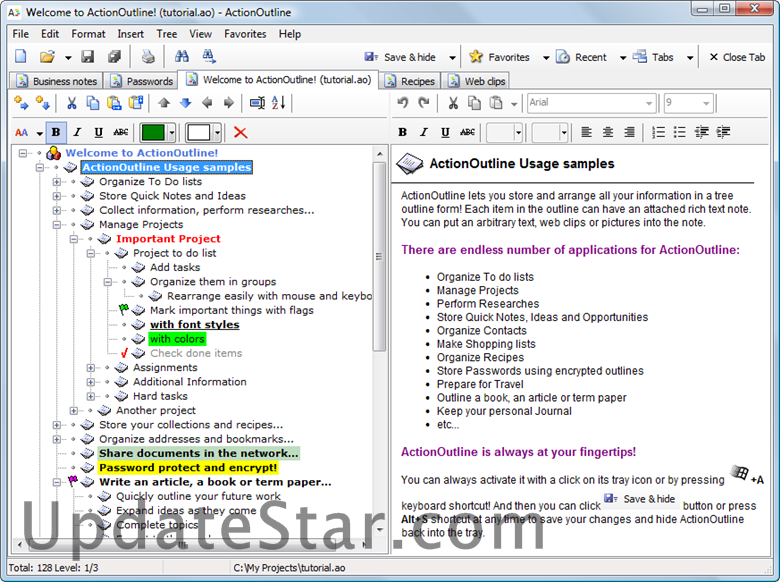Image resolution: width=780 pixels, height=582 pixels.
Task: Click the tree Cut scissors icon
Action: (x=72, y=103)
